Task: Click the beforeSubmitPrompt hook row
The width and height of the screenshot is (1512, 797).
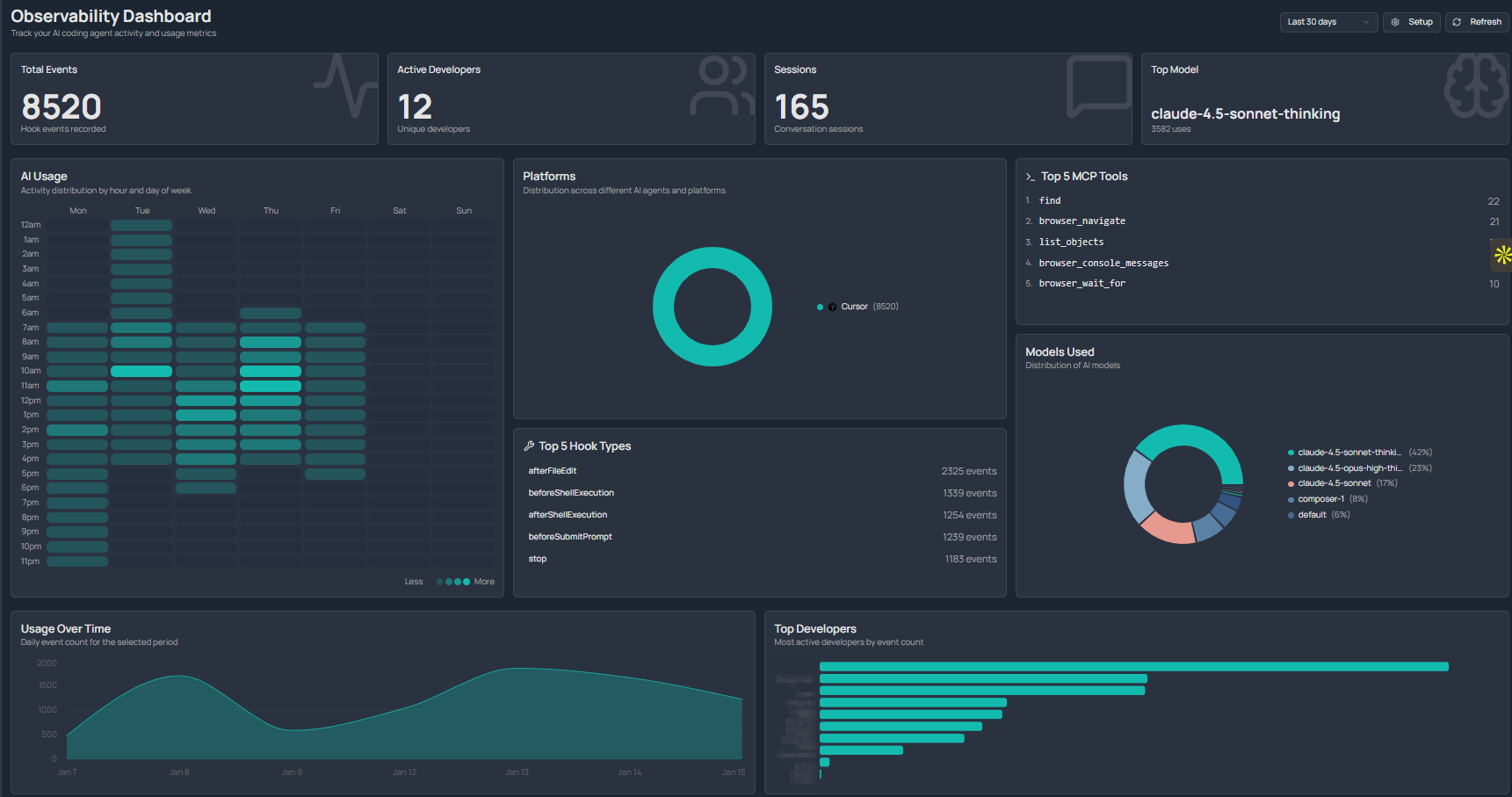Action: pos(762,537)
